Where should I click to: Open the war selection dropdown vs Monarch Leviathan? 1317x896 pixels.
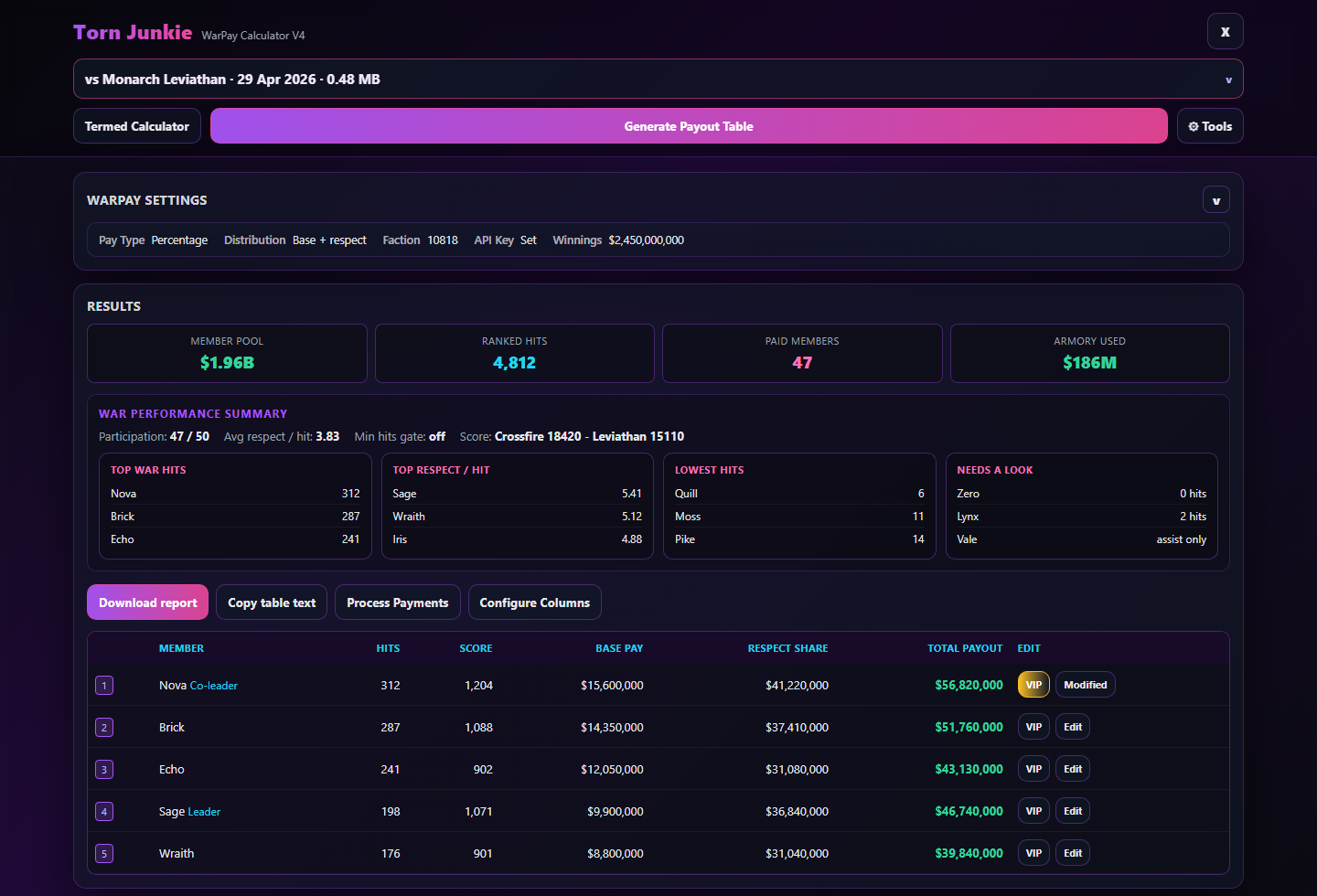point(658,79)
